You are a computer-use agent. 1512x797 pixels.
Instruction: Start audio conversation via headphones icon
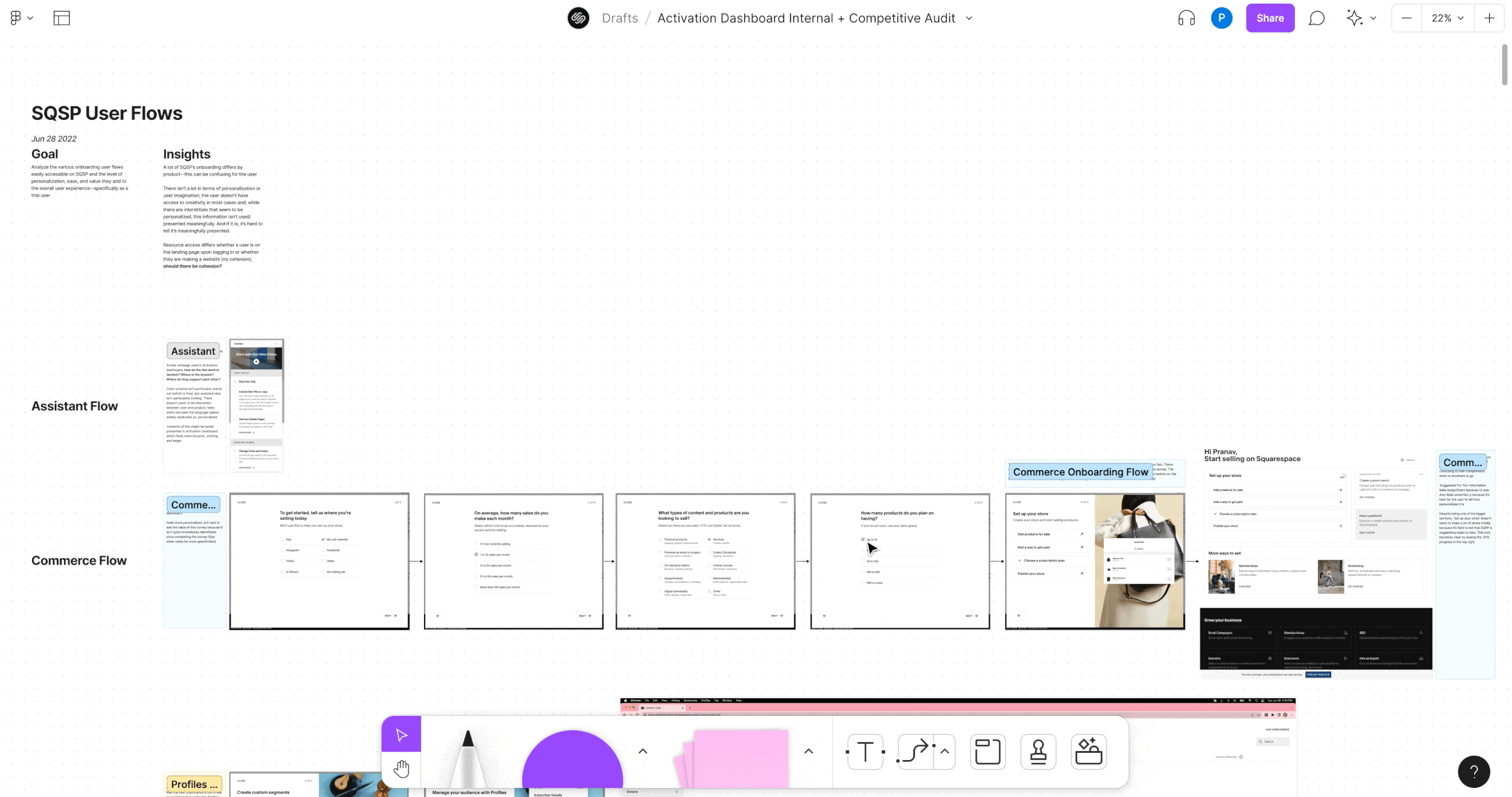click(x=1186, y=18)
